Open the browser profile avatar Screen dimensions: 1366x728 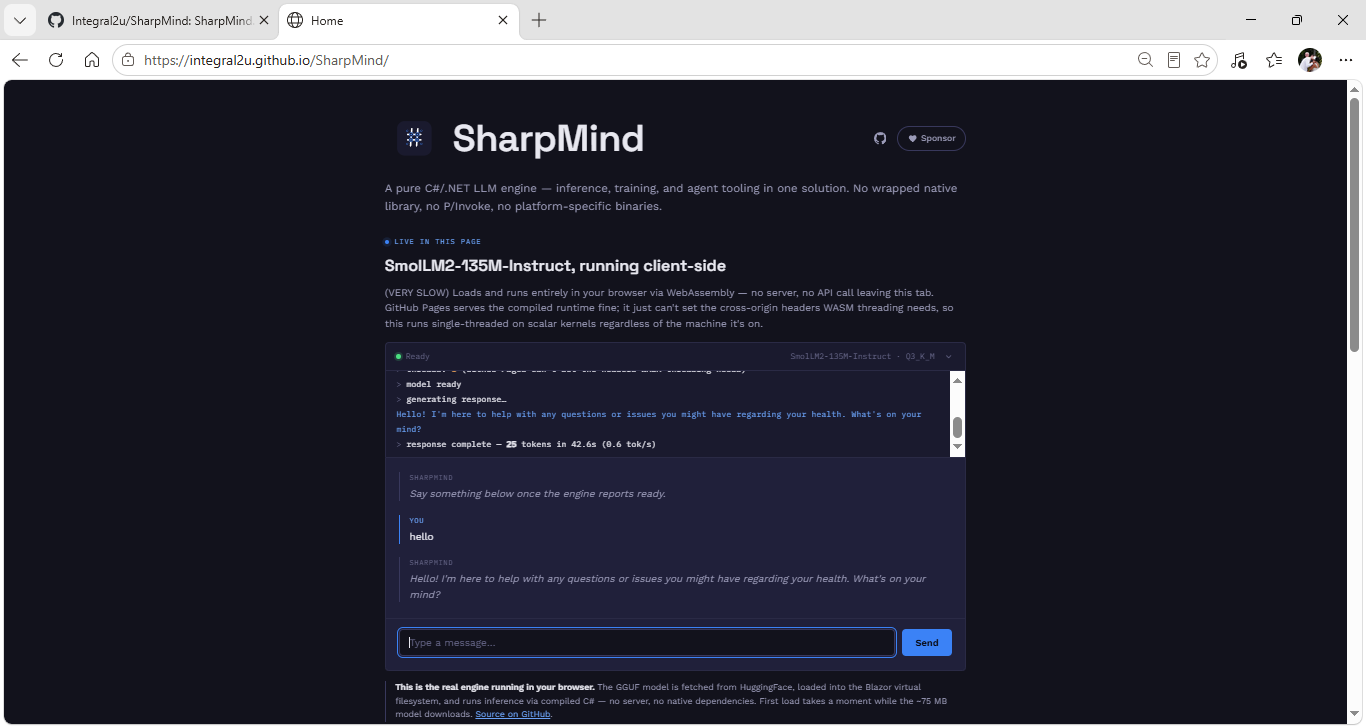click(1310, 60)
